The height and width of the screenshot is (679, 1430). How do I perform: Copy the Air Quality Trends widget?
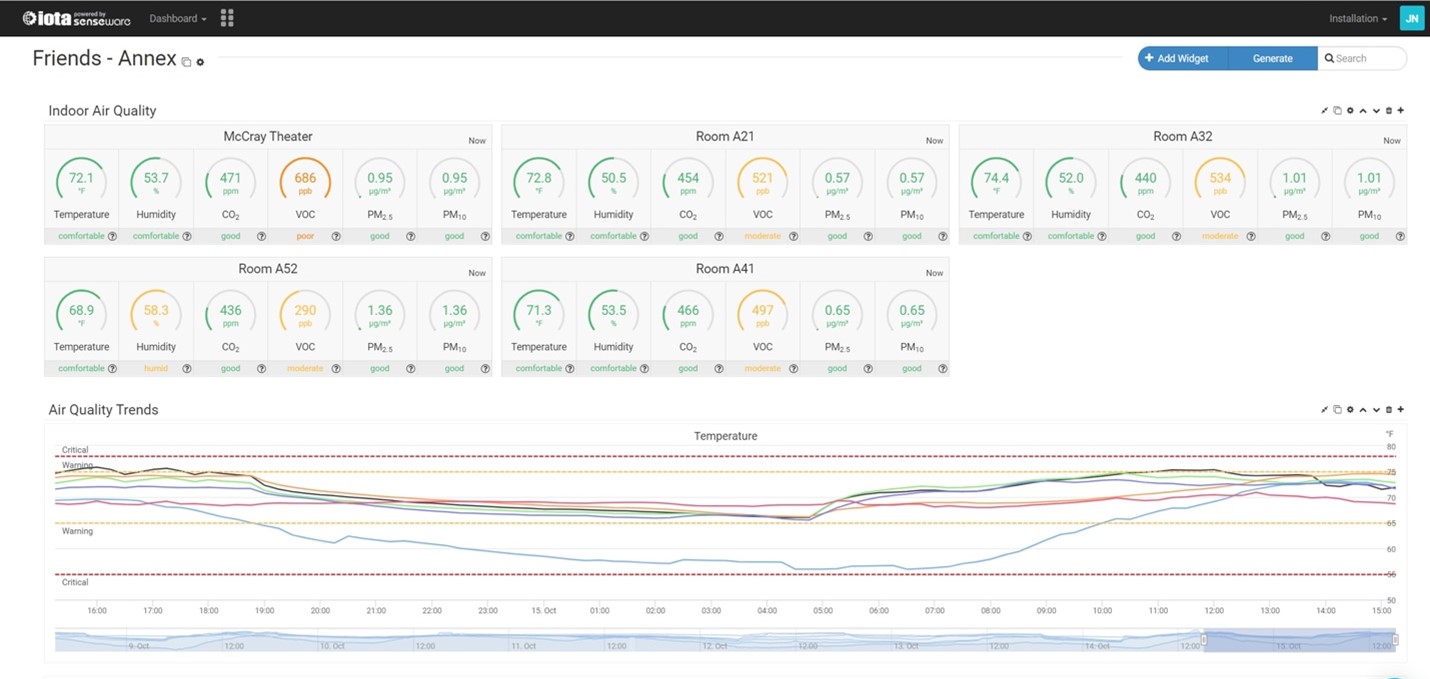[x=1337, y=410]
